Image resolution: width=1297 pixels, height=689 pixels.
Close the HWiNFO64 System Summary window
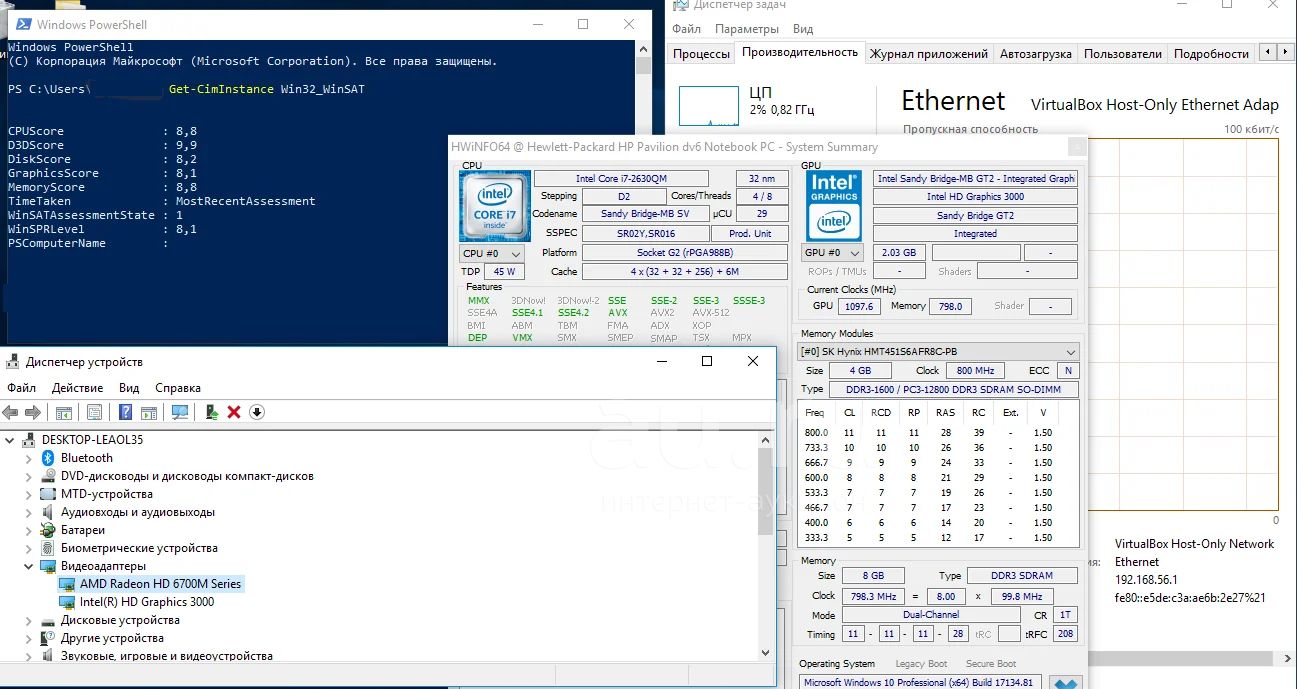pos(1076,146)
